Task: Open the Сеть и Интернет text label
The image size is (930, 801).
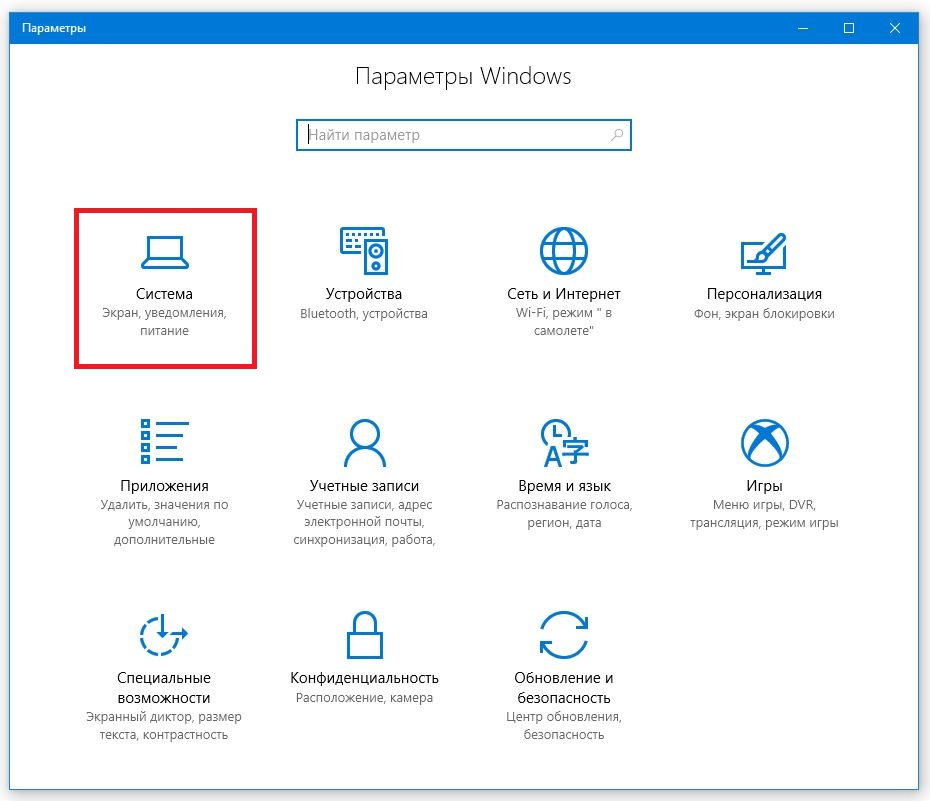Action: click(564, 294)
